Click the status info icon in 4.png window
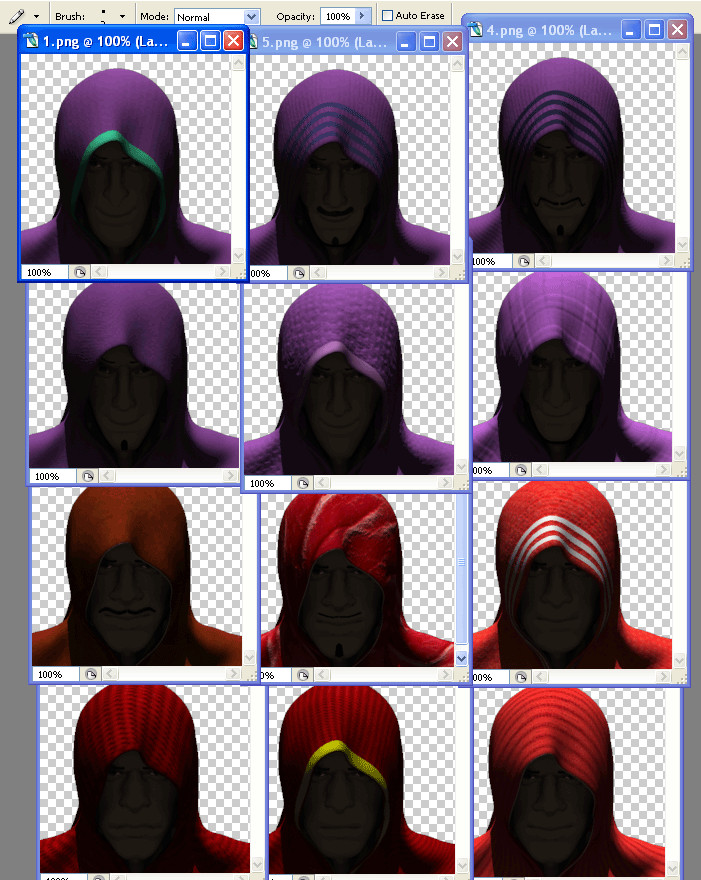 pos(524,261)
